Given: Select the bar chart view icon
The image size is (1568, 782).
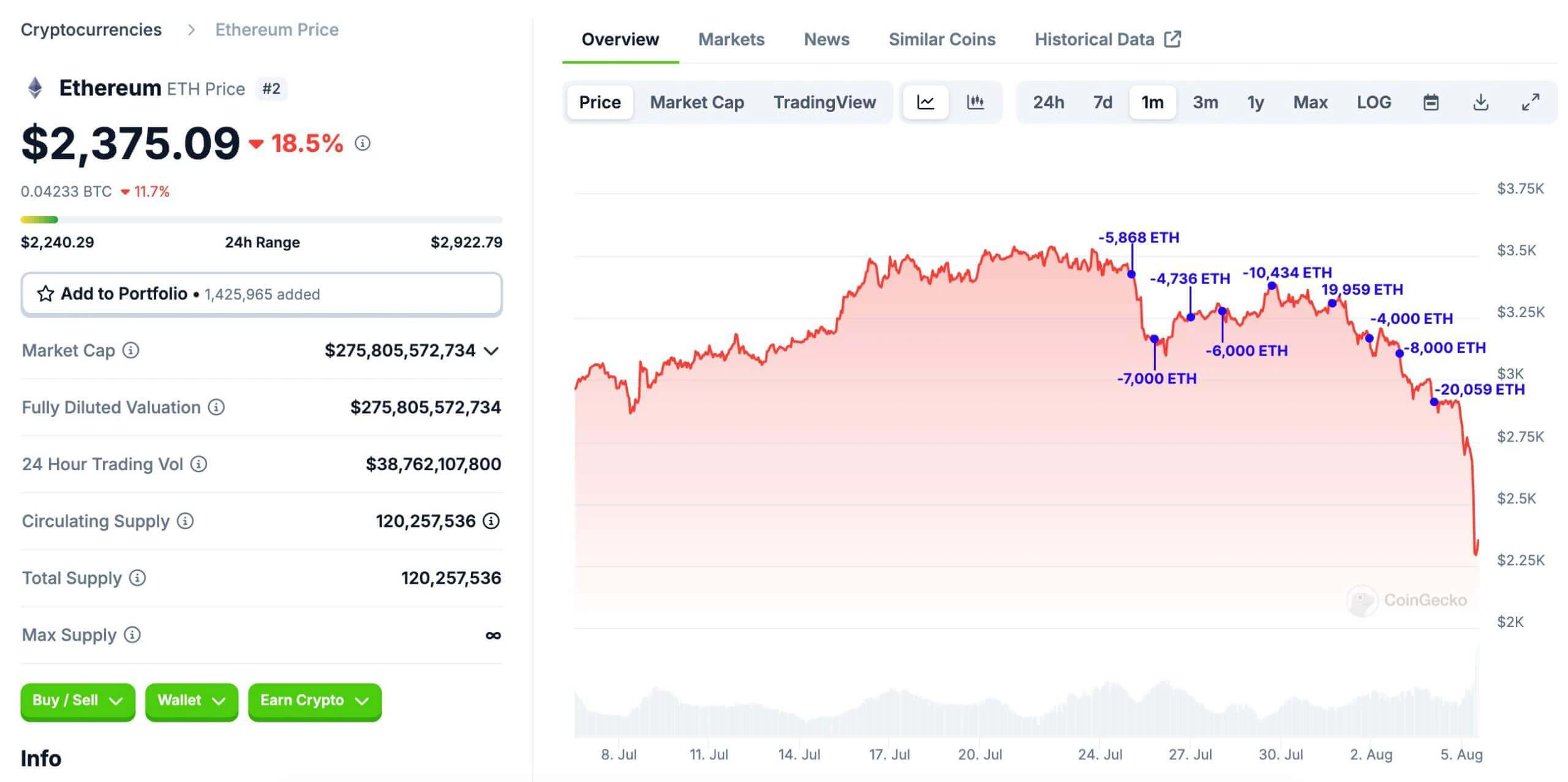Looking at the screenshot, I should pos(975,100).
